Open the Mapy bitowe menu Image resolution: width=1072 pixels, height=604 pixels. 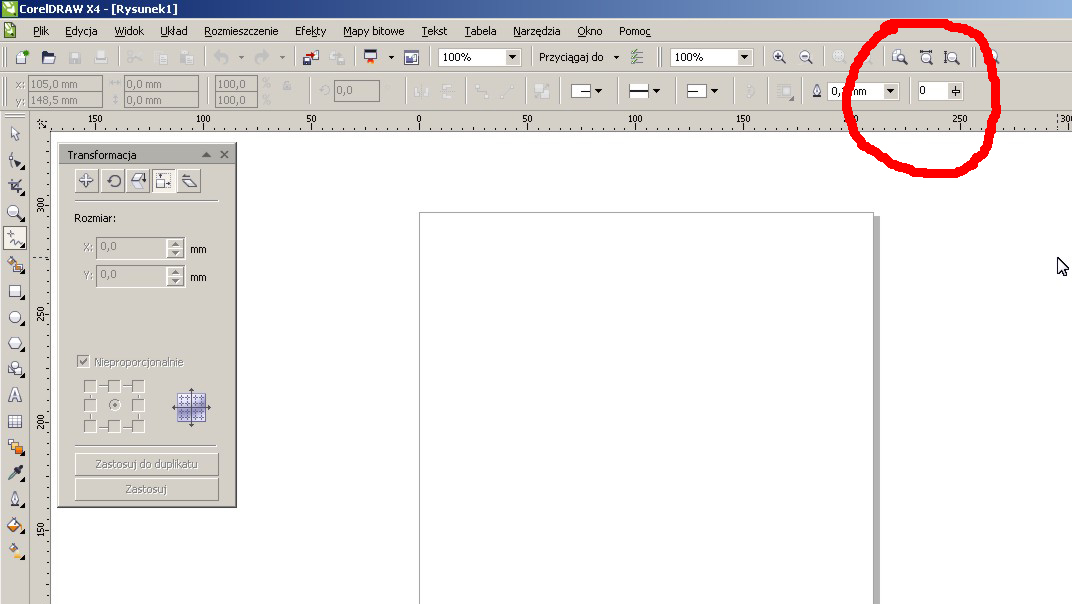[x=373, y=31]
